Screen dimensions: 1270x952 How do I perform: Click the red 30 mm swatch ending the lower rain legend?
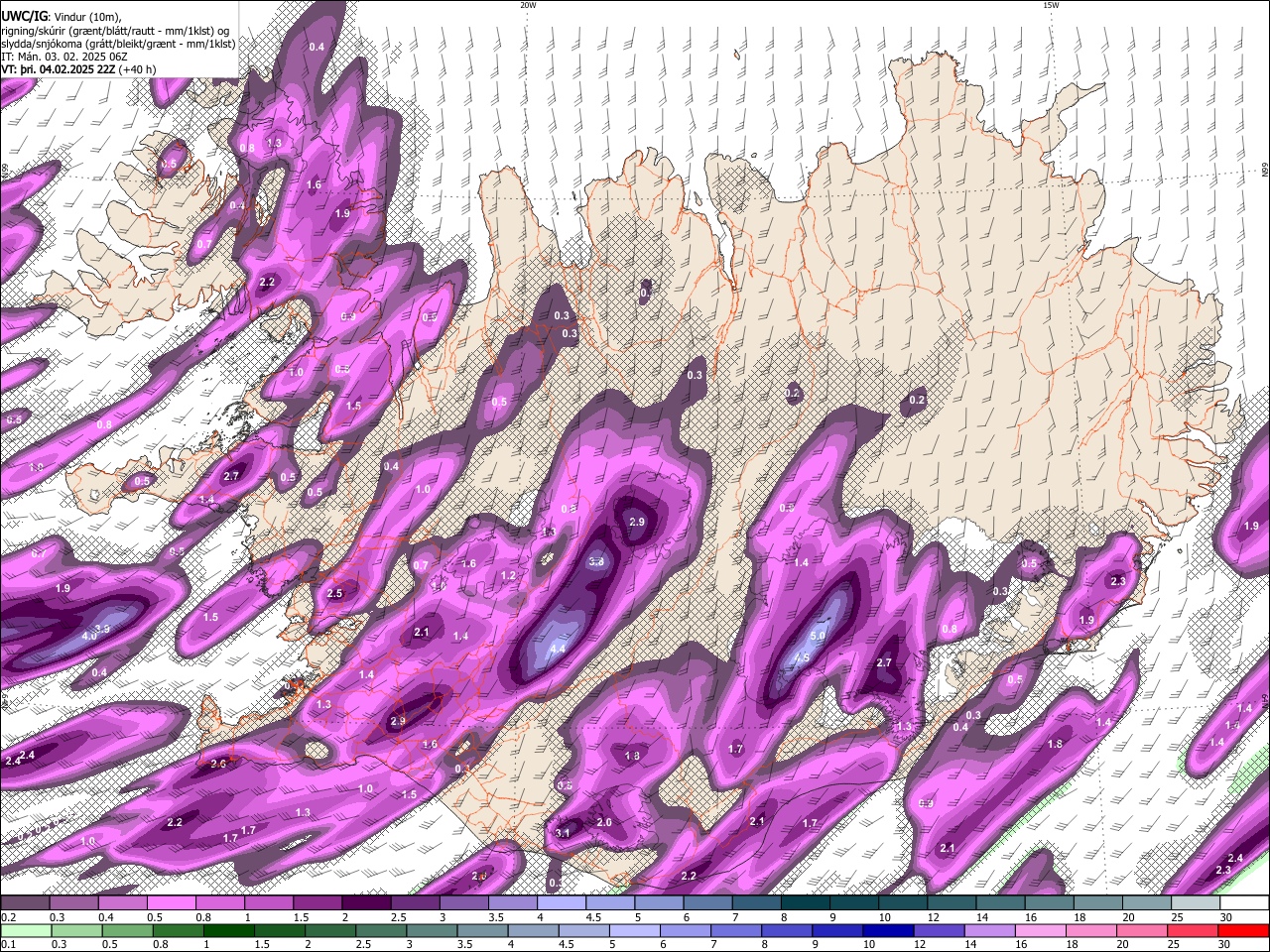pyautogui.click(x=1243, y=930)
